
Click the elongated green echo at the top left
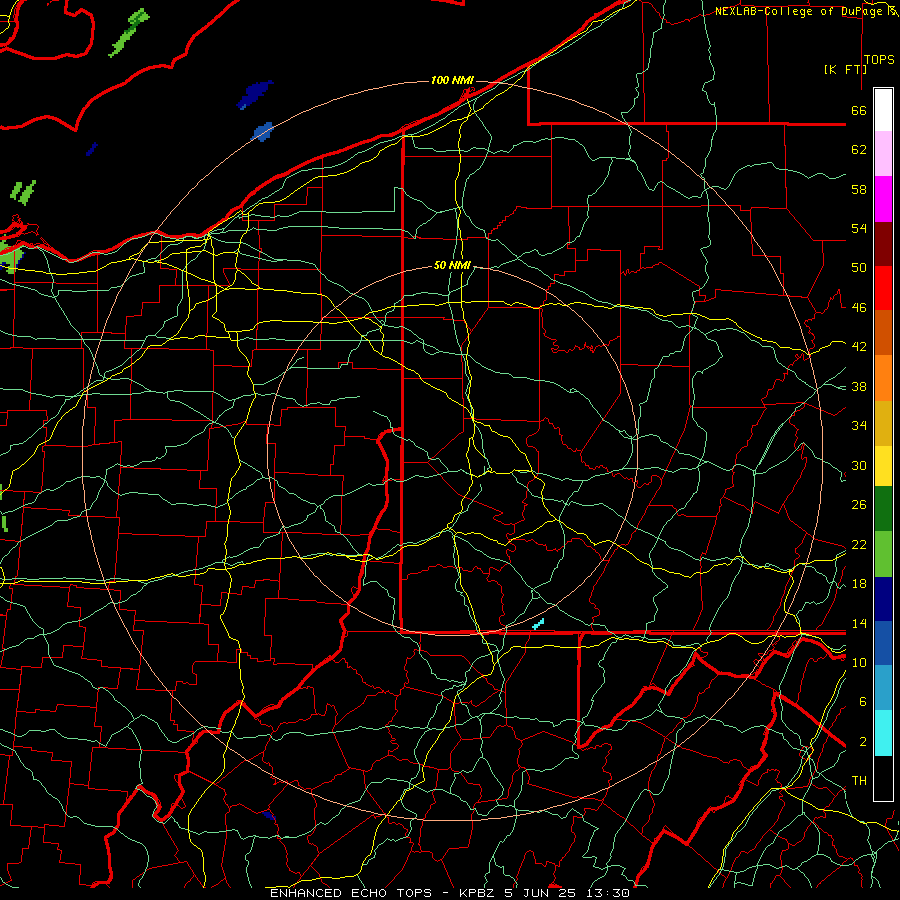(x=129, y=32)
